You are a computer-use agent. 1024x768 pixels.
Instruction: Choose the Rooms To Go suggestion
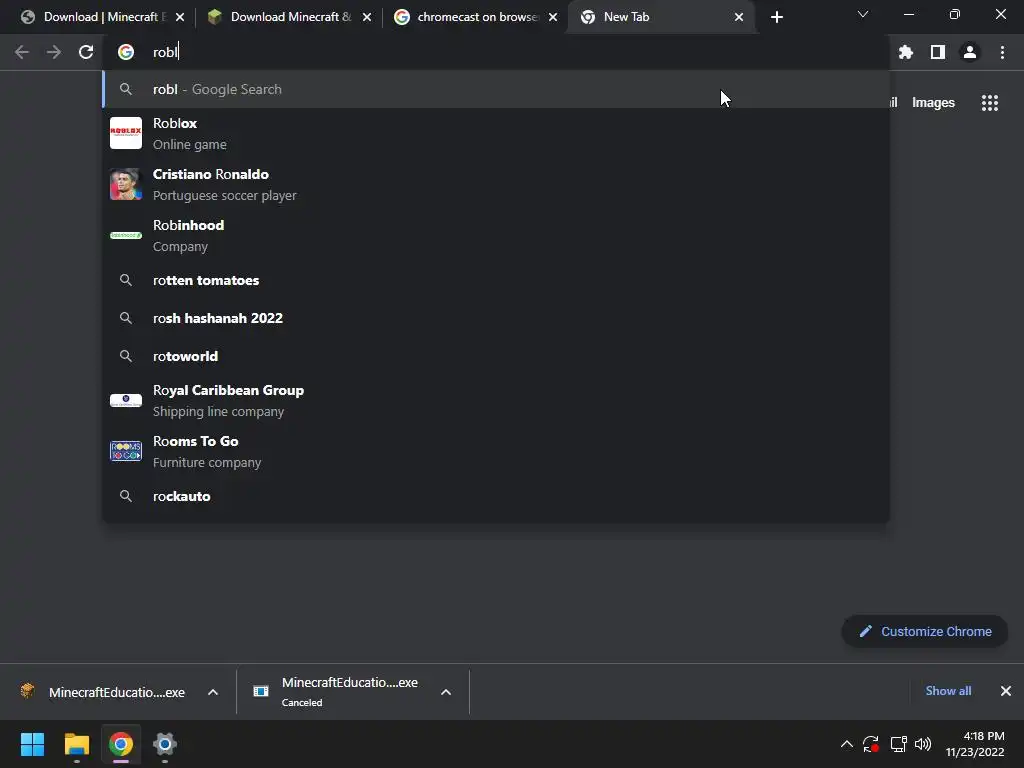496,451
